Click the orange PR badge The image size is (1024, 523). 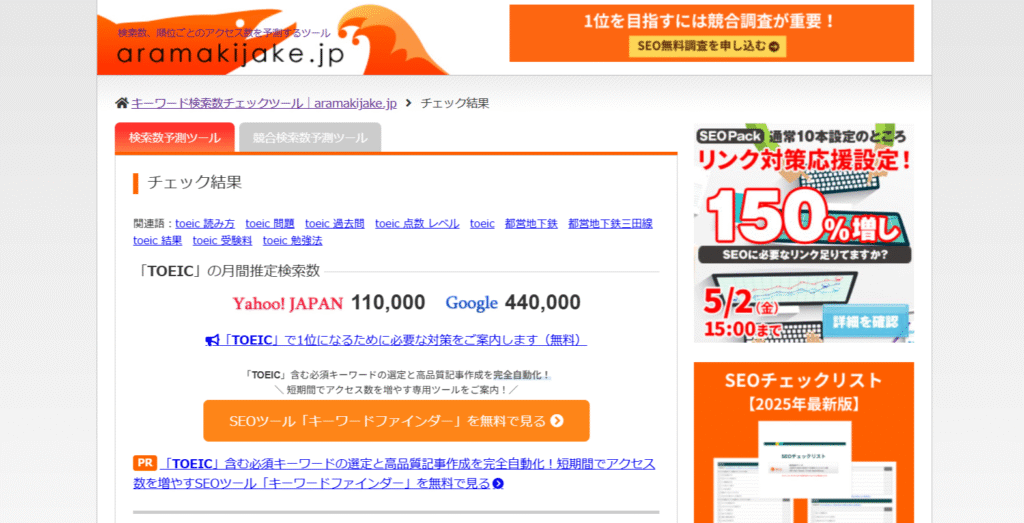coord(145,463)
